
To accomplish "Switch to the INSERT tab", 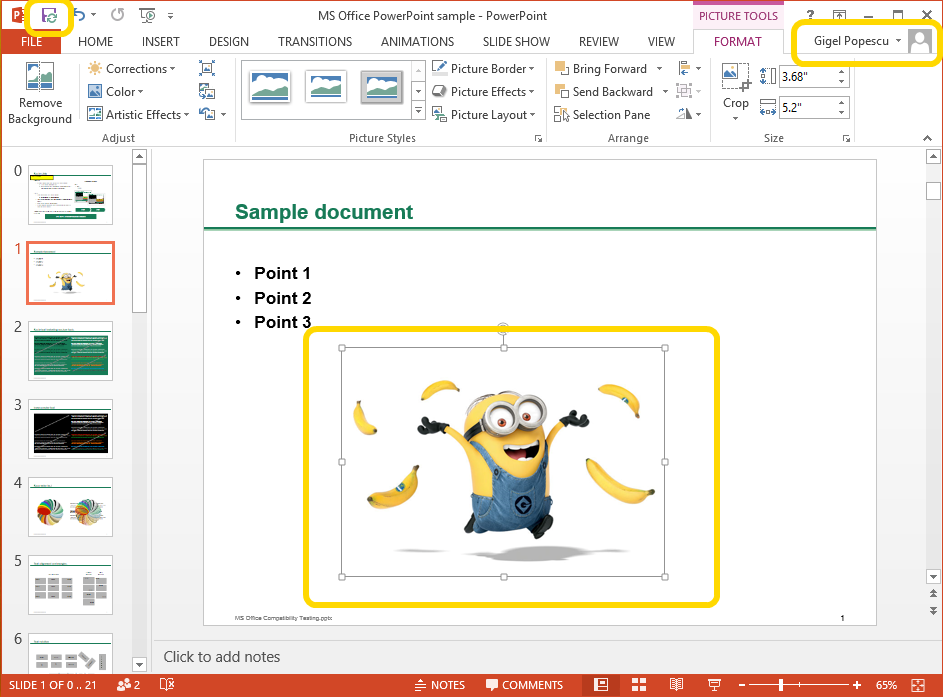I will tap(161, 41).
